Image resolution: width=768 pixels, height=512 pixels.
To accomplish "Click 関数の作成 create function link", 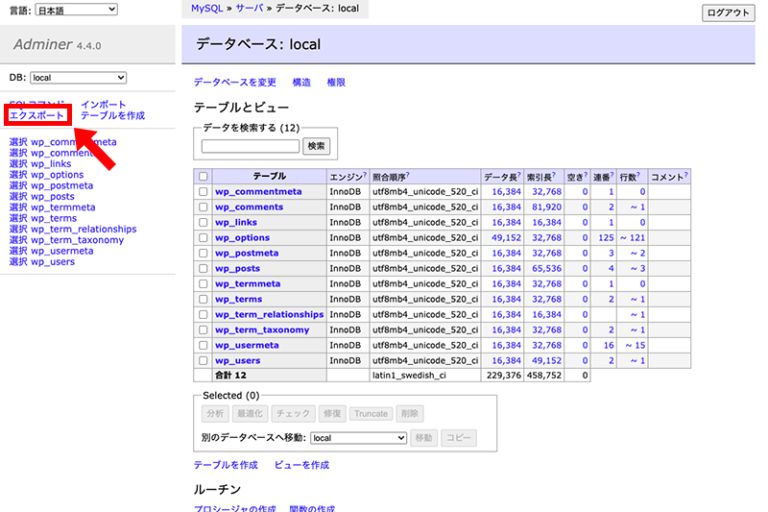I will (312, 508).
